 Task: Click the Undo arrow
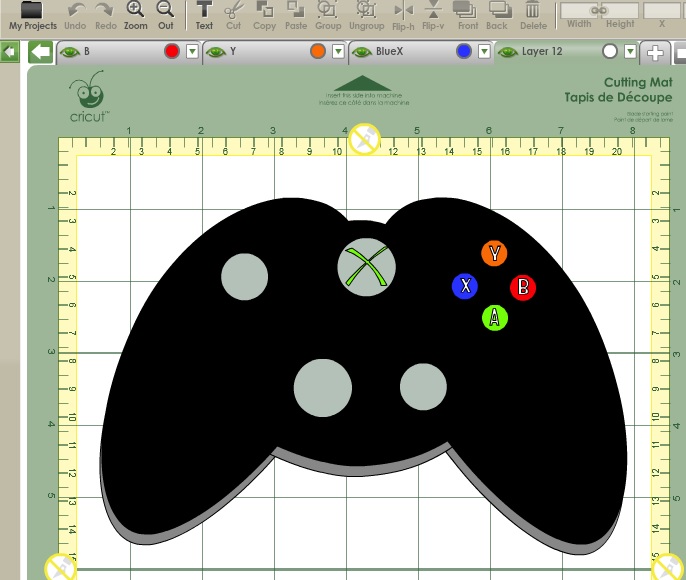[75, 16]
